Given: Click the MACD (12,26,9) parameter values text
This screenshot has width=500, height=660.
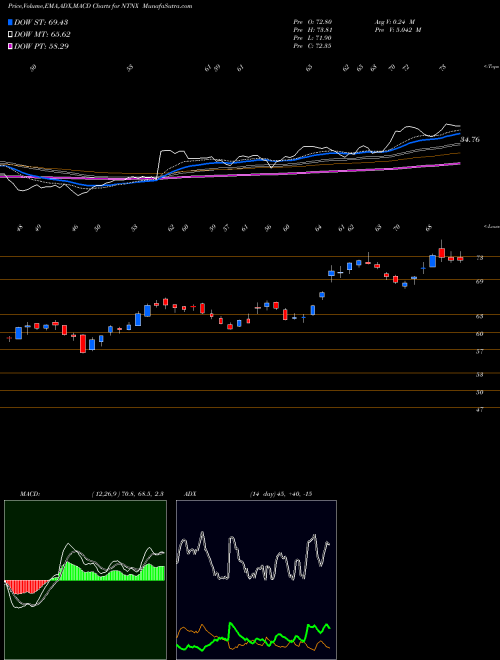Looking at the screenshot, I should pos(128,494).
